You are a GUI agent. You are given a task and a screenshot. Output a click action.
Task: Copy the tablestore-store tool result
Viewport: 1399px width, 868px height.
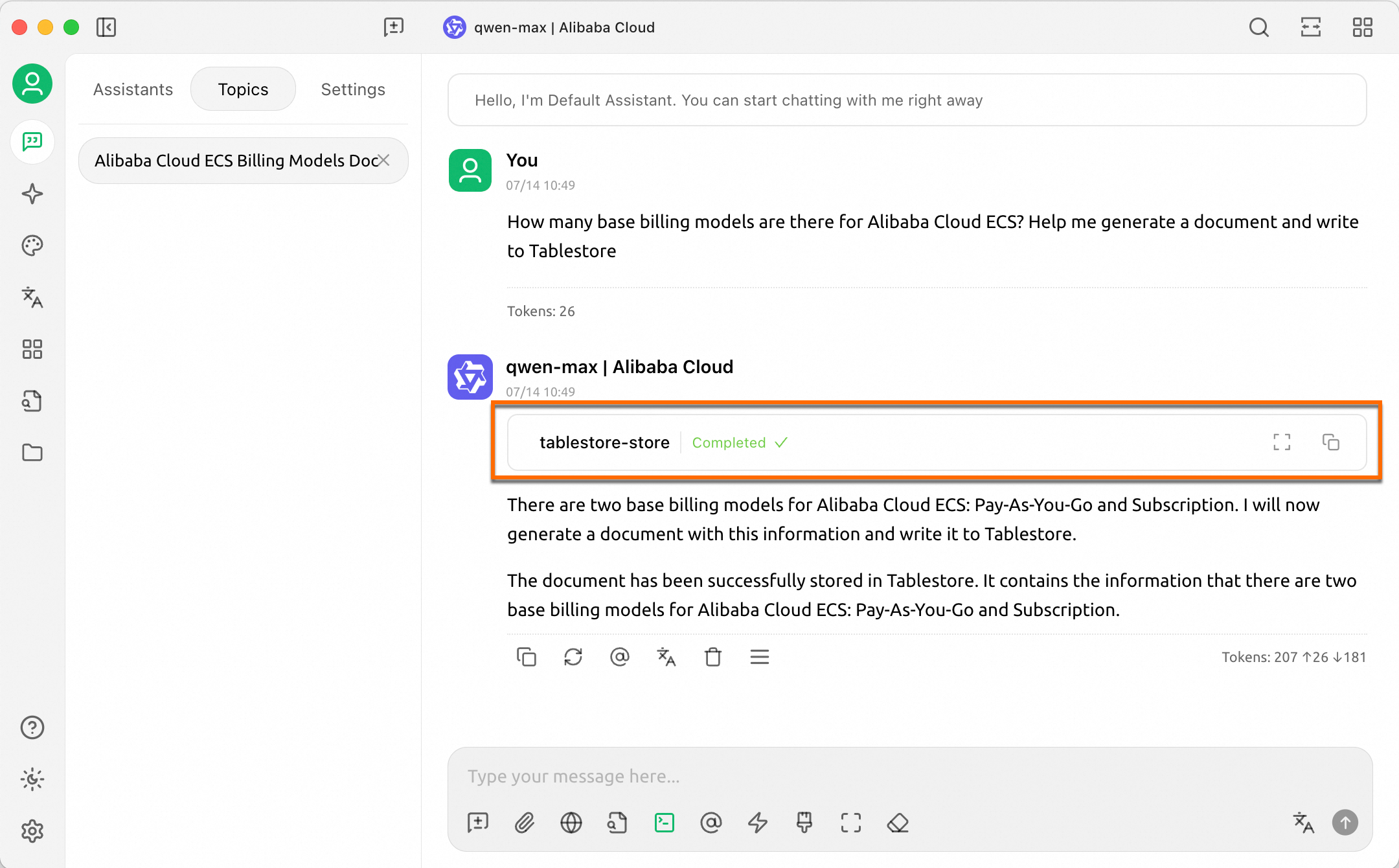tap(1331, 442)
